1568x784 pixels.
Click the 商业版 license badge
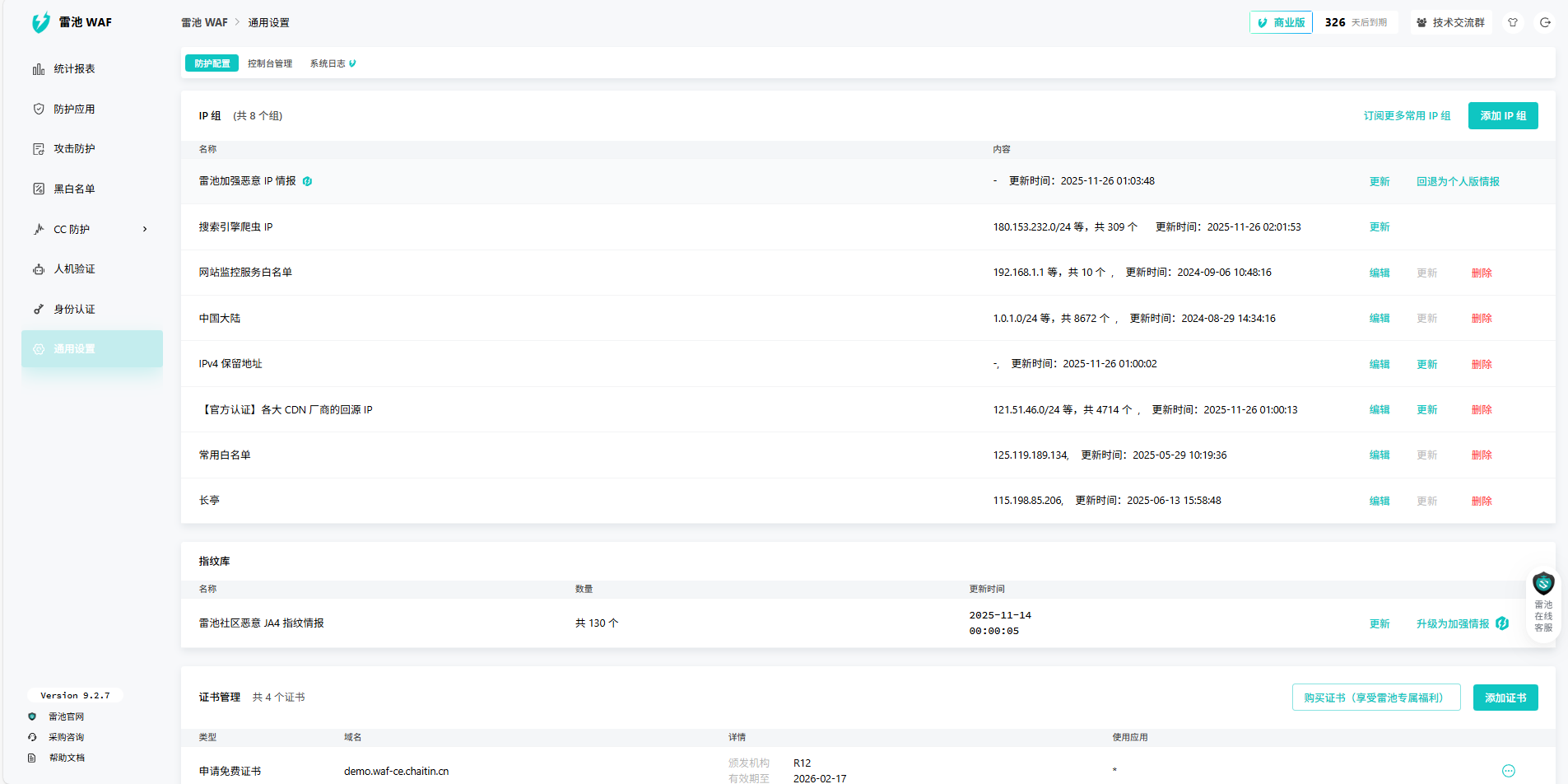[1281, 22]
